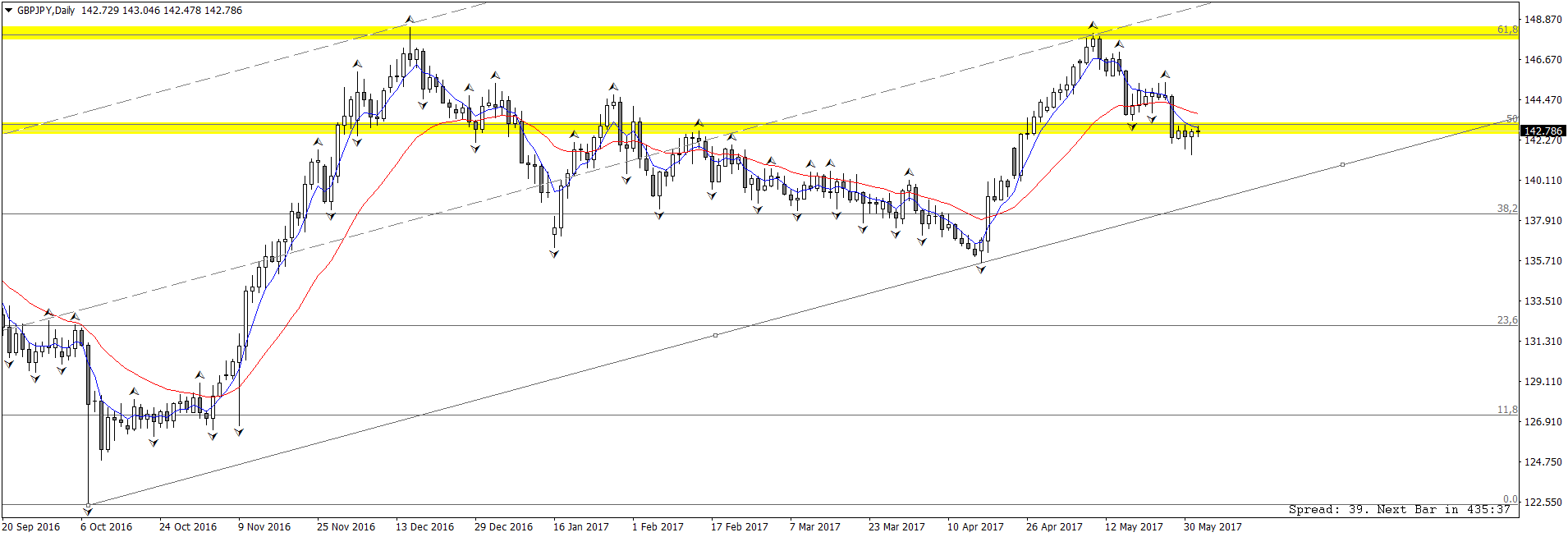Click the 6 Oct 2016 date label

tap(107, 527)
